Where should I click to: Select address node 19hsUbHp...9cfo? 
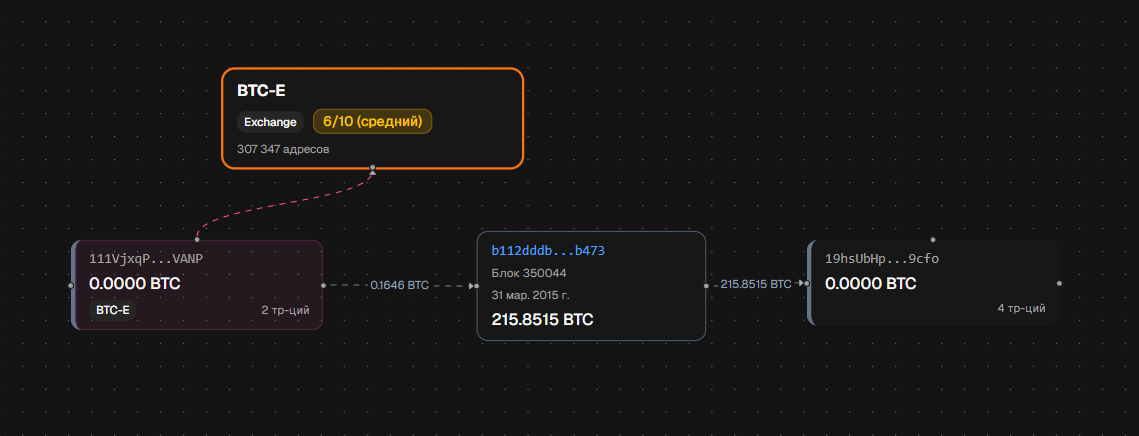tap(933, 283)
